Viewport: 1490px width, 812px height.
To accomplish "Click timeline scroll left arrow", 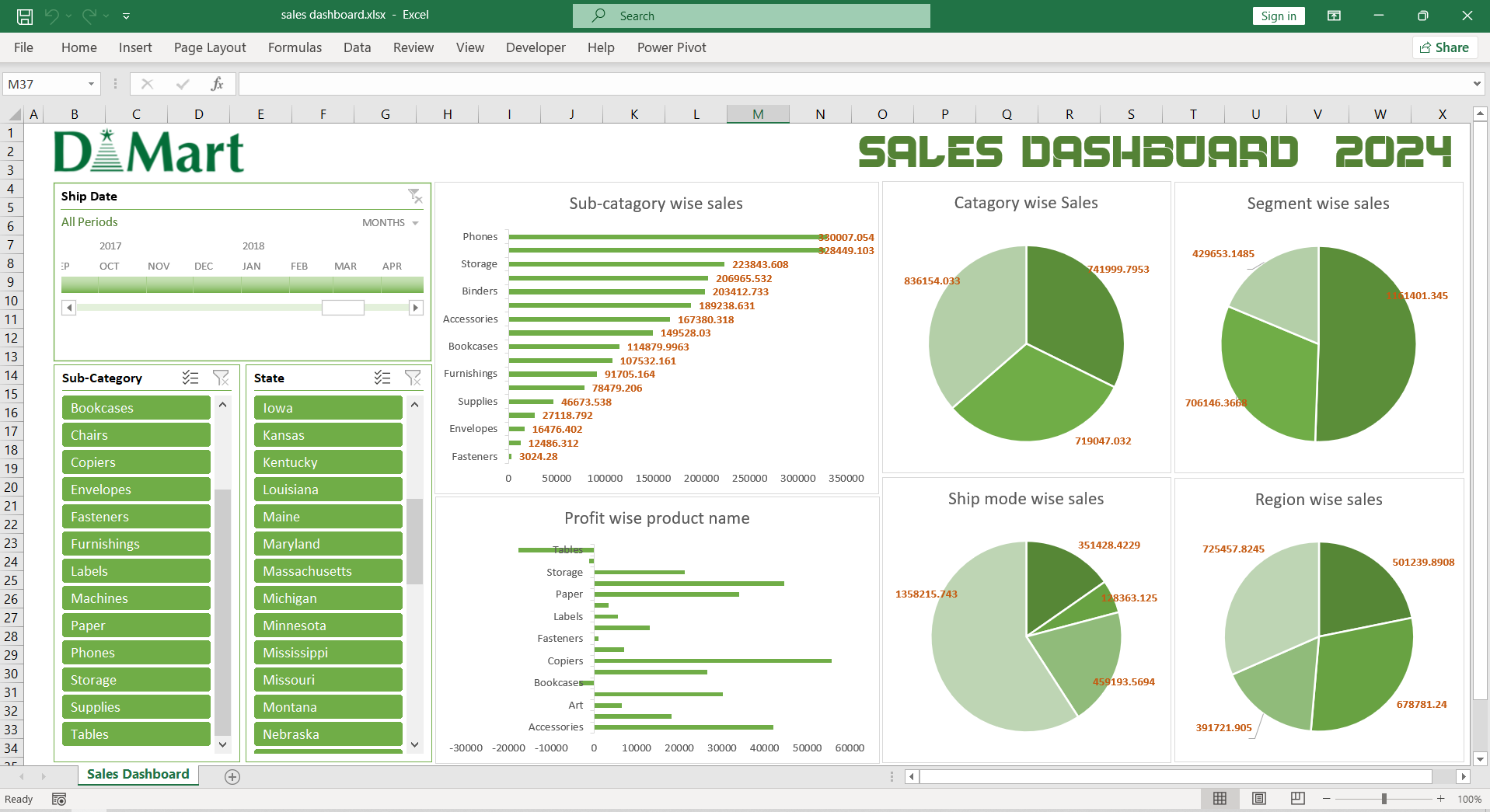I will [x=69, y=308].
